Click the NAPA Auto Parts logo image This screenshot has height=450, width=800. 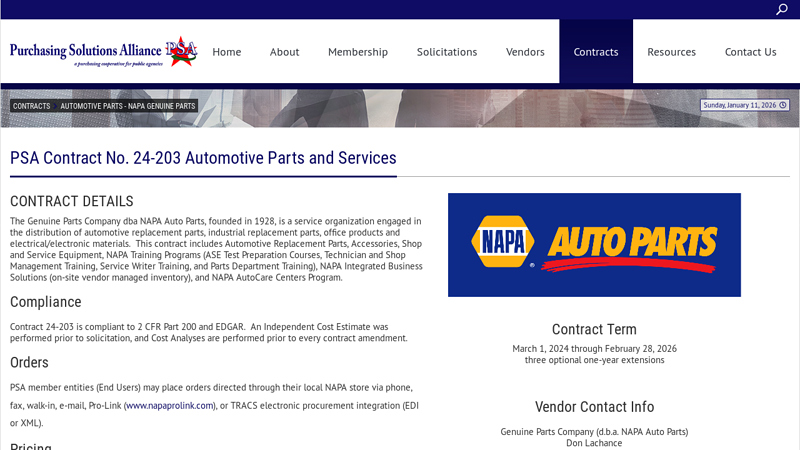point(594,245)
